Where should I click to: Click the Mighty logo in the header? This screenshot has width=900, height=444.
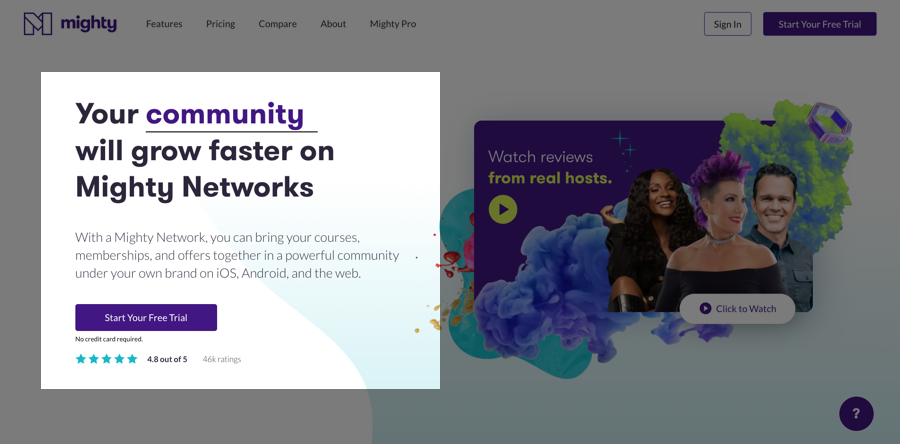click(x=70, y=24)
